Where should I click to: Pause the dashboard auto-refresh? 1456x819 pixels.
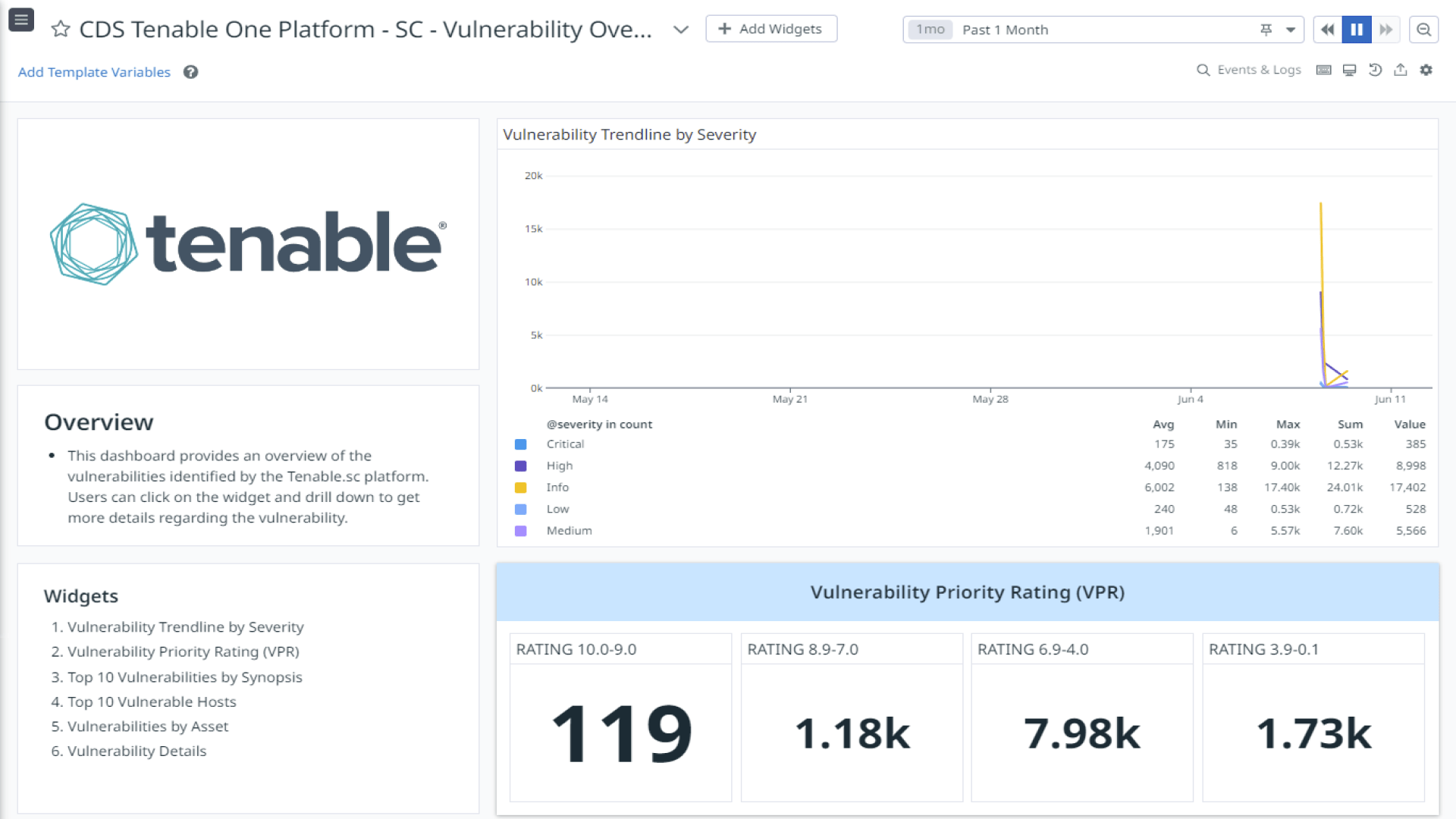coord(1357,30)
